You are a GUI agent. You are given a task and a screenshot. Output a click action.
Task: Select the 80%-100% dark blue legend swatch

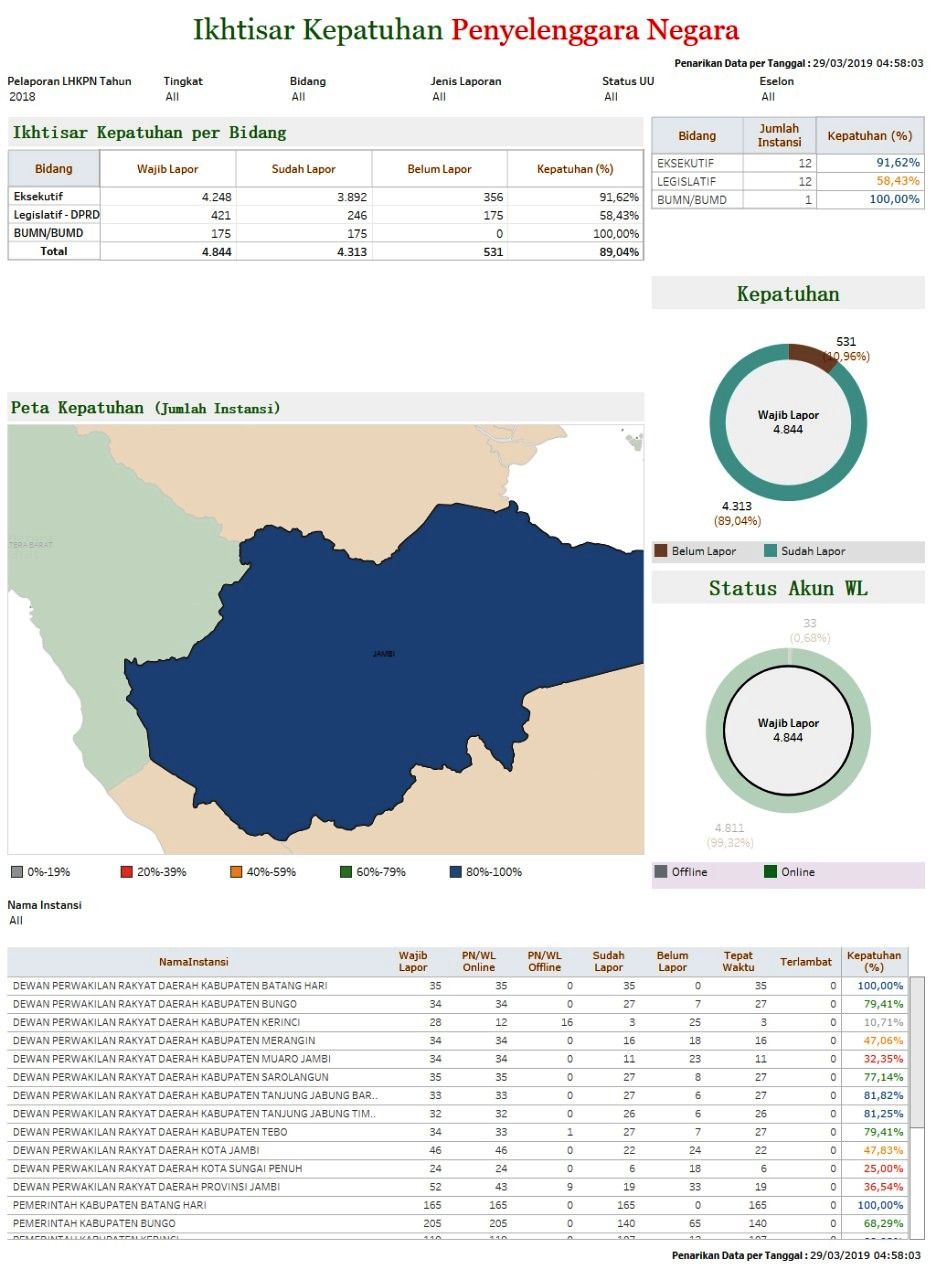click(x=456, y=872)
